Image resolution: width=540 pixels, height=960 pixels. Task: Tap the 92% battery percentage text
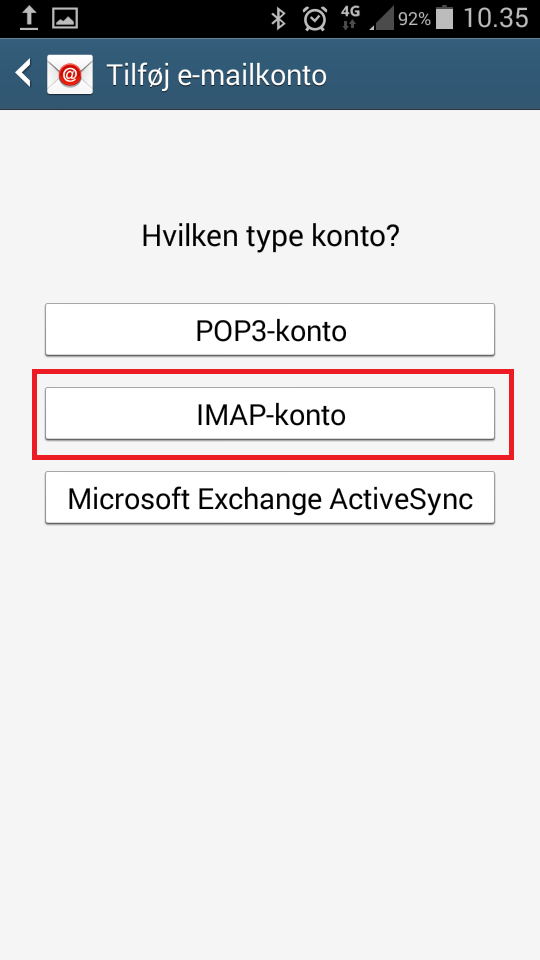pyautogui.click(x=414, y=20)
